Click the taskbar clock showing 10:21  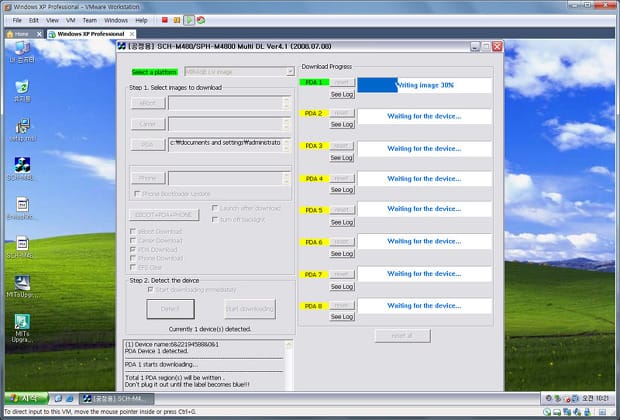[595, 398]
